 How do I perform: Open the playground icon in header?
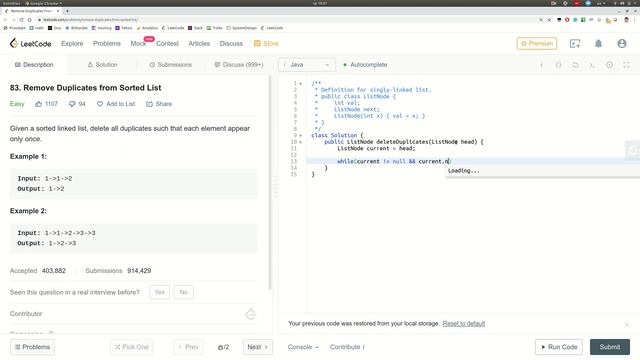[x=575, y=43]
